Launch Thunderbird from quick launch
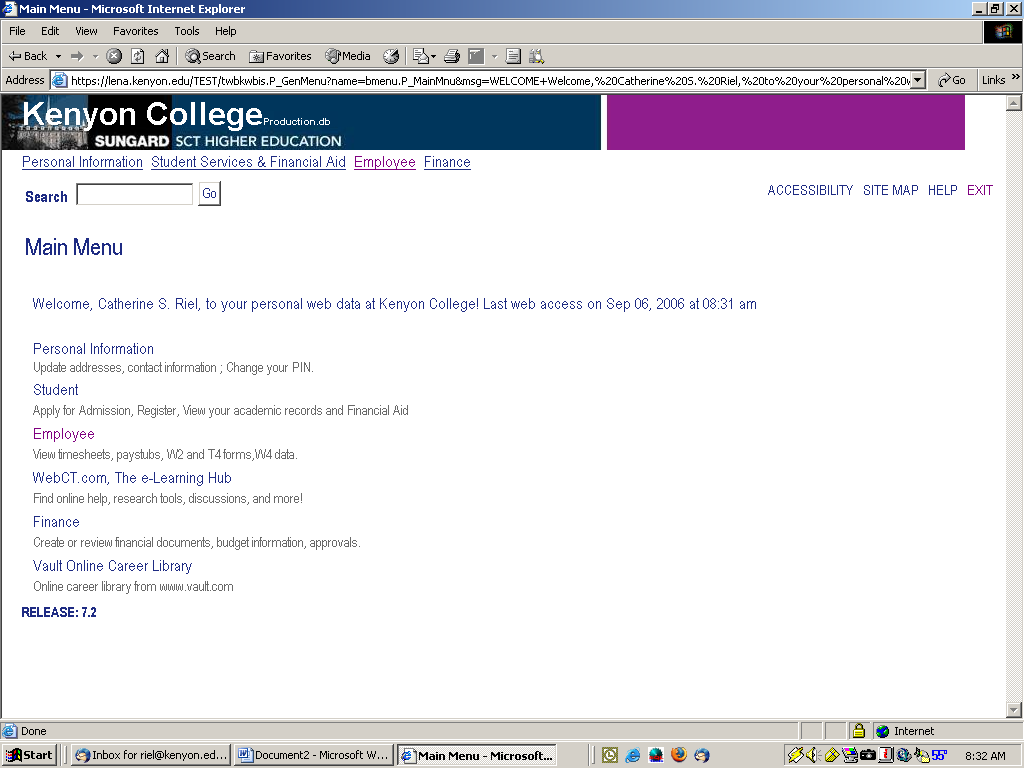The width and height of the screenshot is (1024, 768). 702,755
